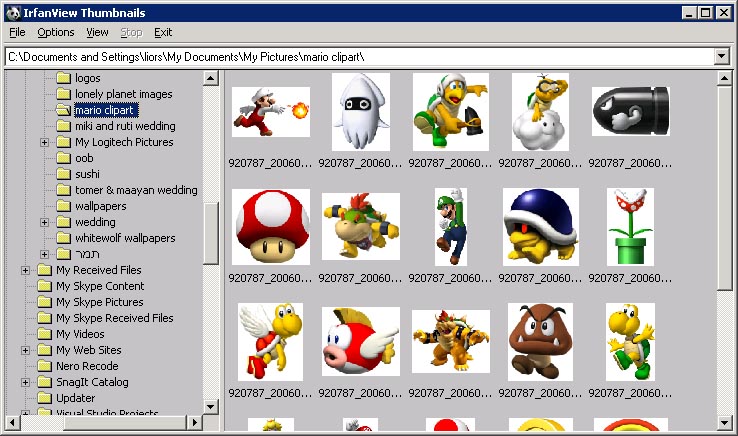
Task: Click the My Logitech Pictures folder icon
Action: (63, 142)
